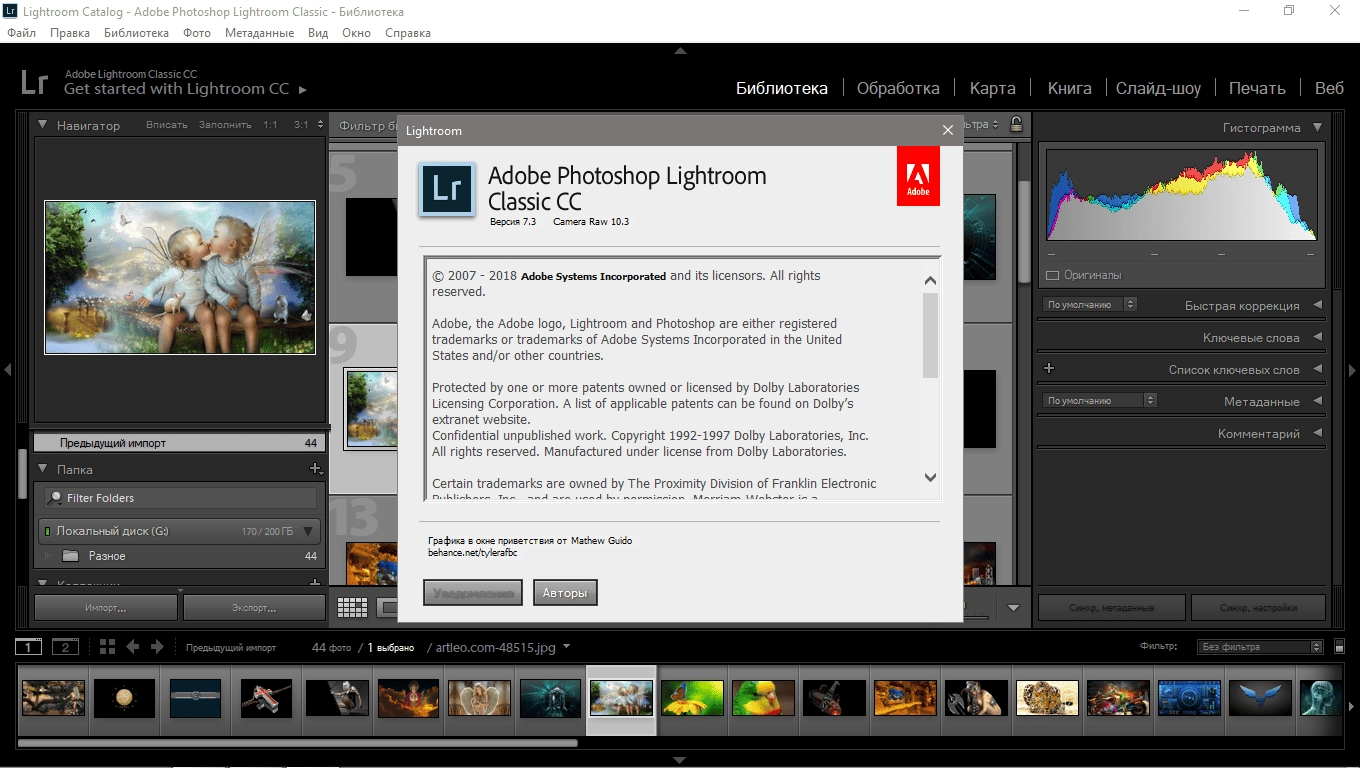
Task: Switch to the Карта module
Action: pos(993,88)
